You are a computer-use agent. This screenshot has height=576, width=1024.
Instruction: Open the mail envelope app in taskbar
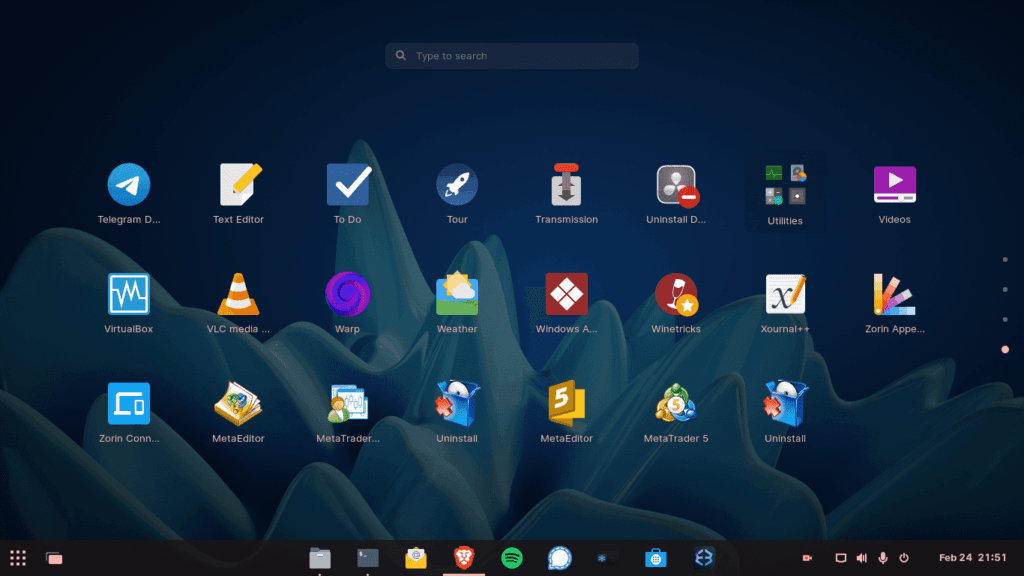click(416, 558)
